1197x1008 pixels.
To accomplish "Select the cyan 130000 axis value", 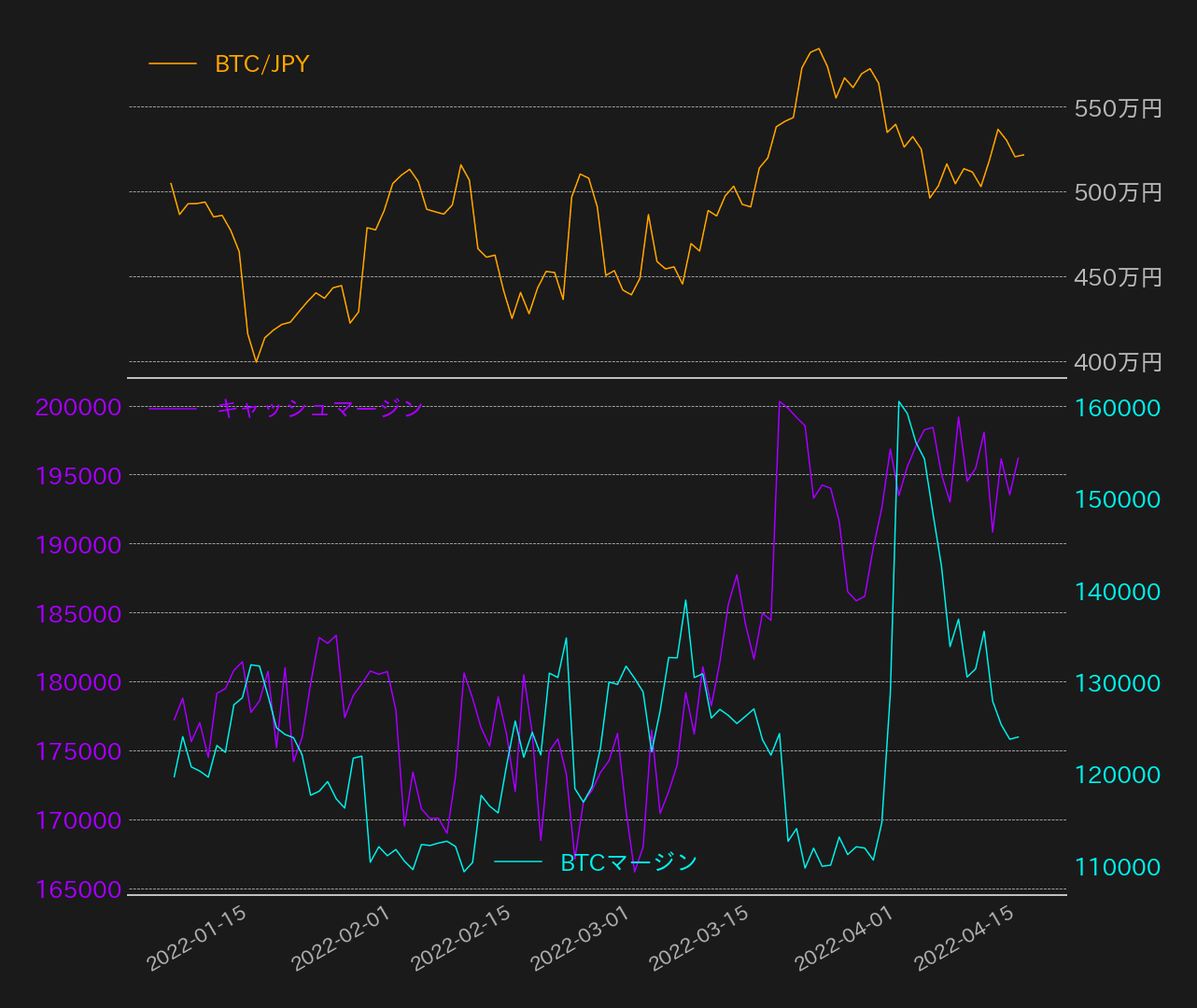I will (1118, 683).
